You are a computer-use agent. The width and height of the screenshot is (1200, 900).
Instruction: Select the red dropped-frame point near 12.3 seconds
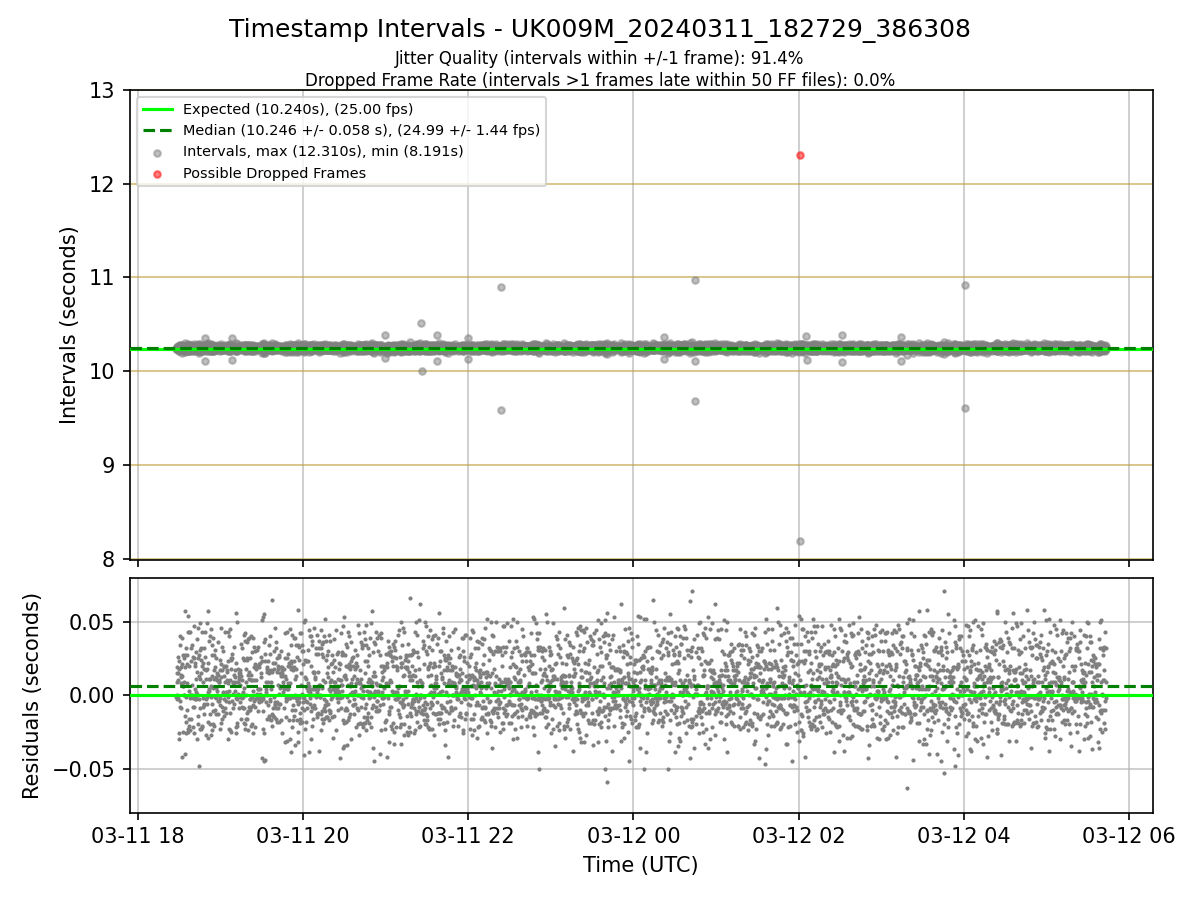(800, 155)
